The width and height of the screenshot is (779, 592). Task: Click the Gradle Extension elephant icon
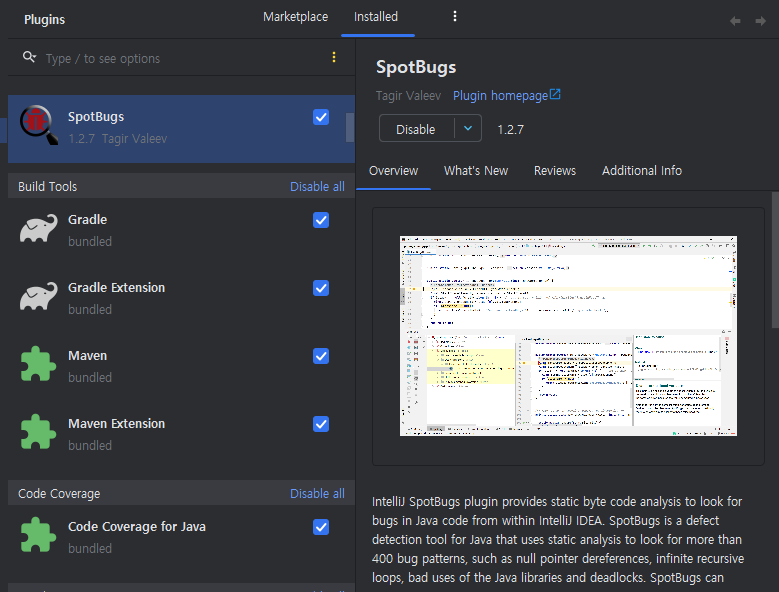[38, 296]
